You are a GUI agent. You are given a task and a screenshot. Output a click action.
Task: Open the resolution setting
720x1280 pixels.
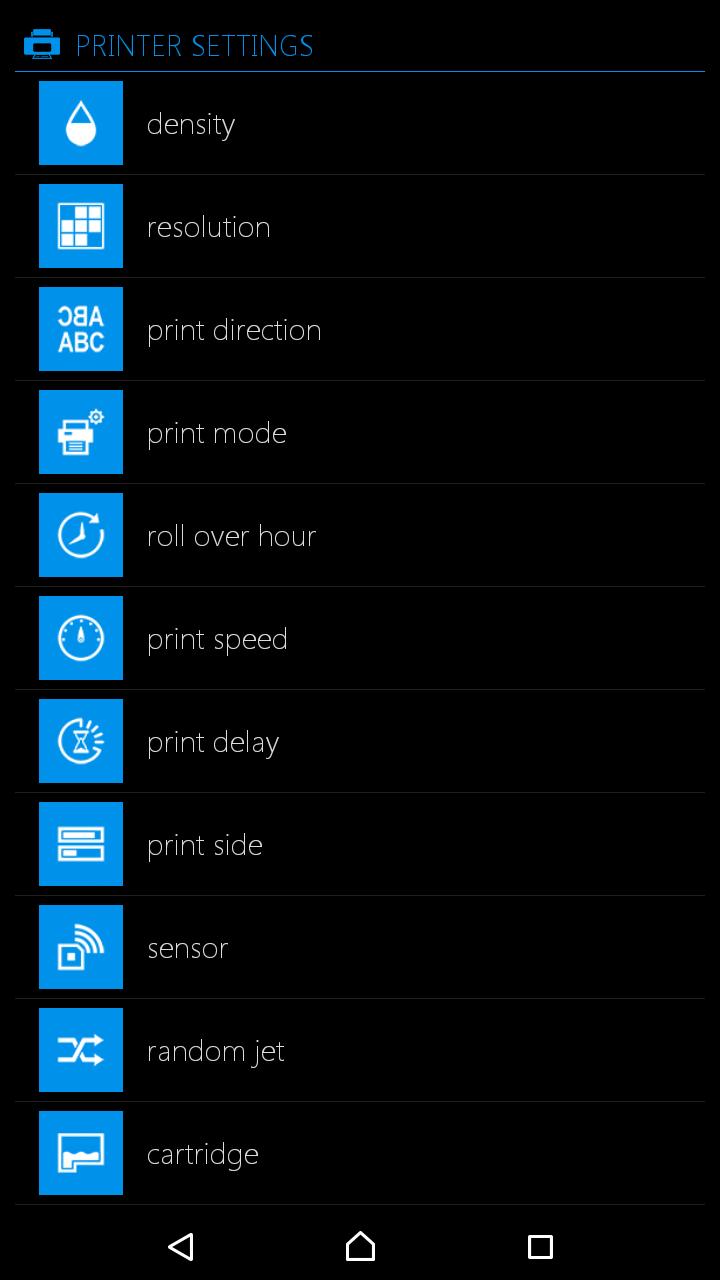[208, 227]
